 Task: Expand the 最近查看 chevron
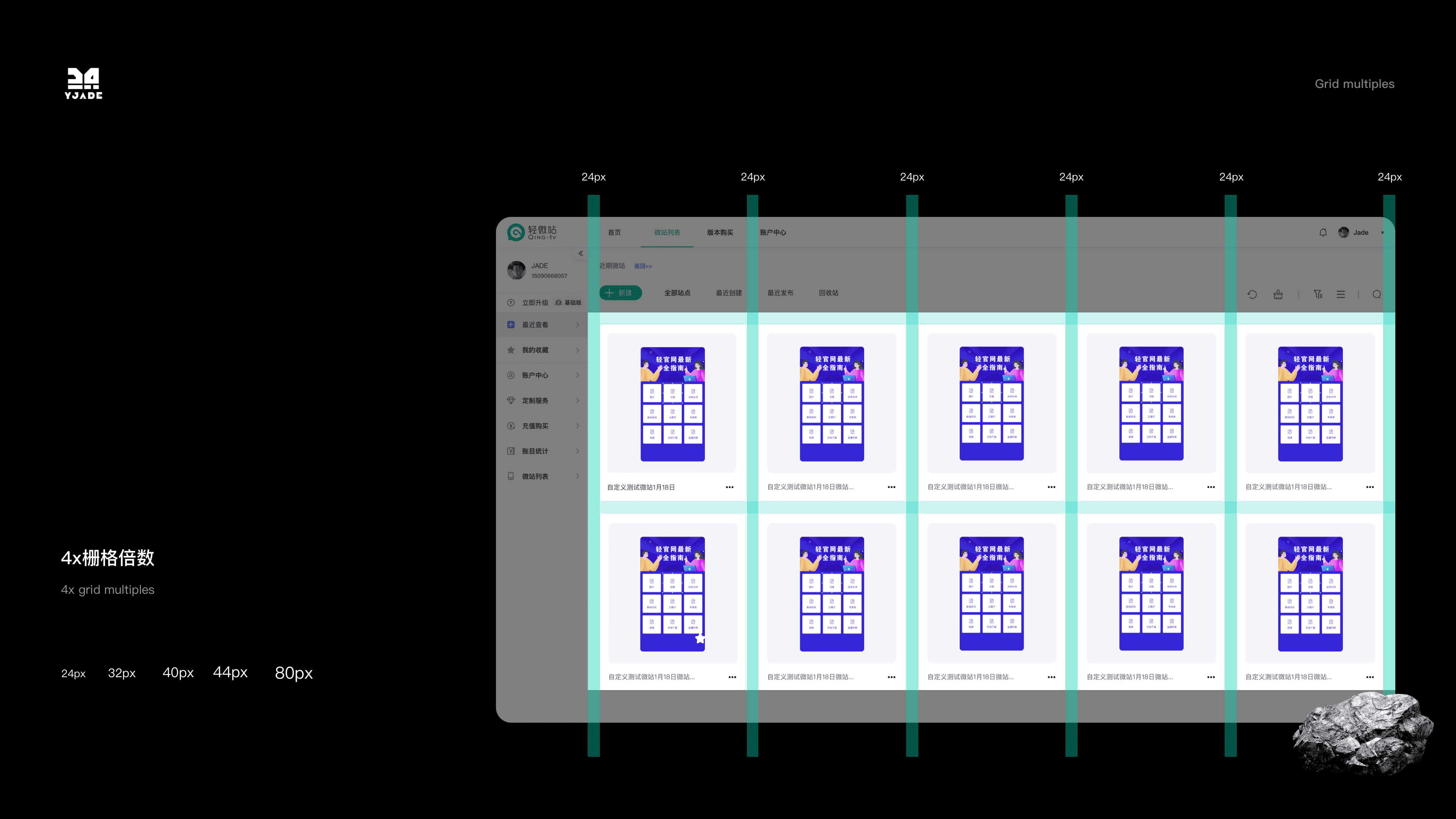[x=577, y=325]
